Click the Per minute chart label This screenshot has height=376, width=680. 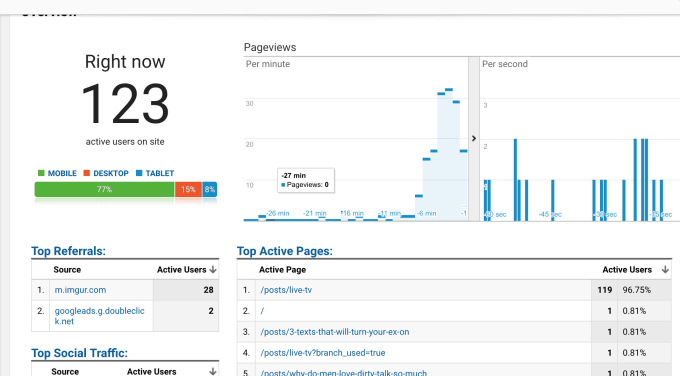pos(268,64)
